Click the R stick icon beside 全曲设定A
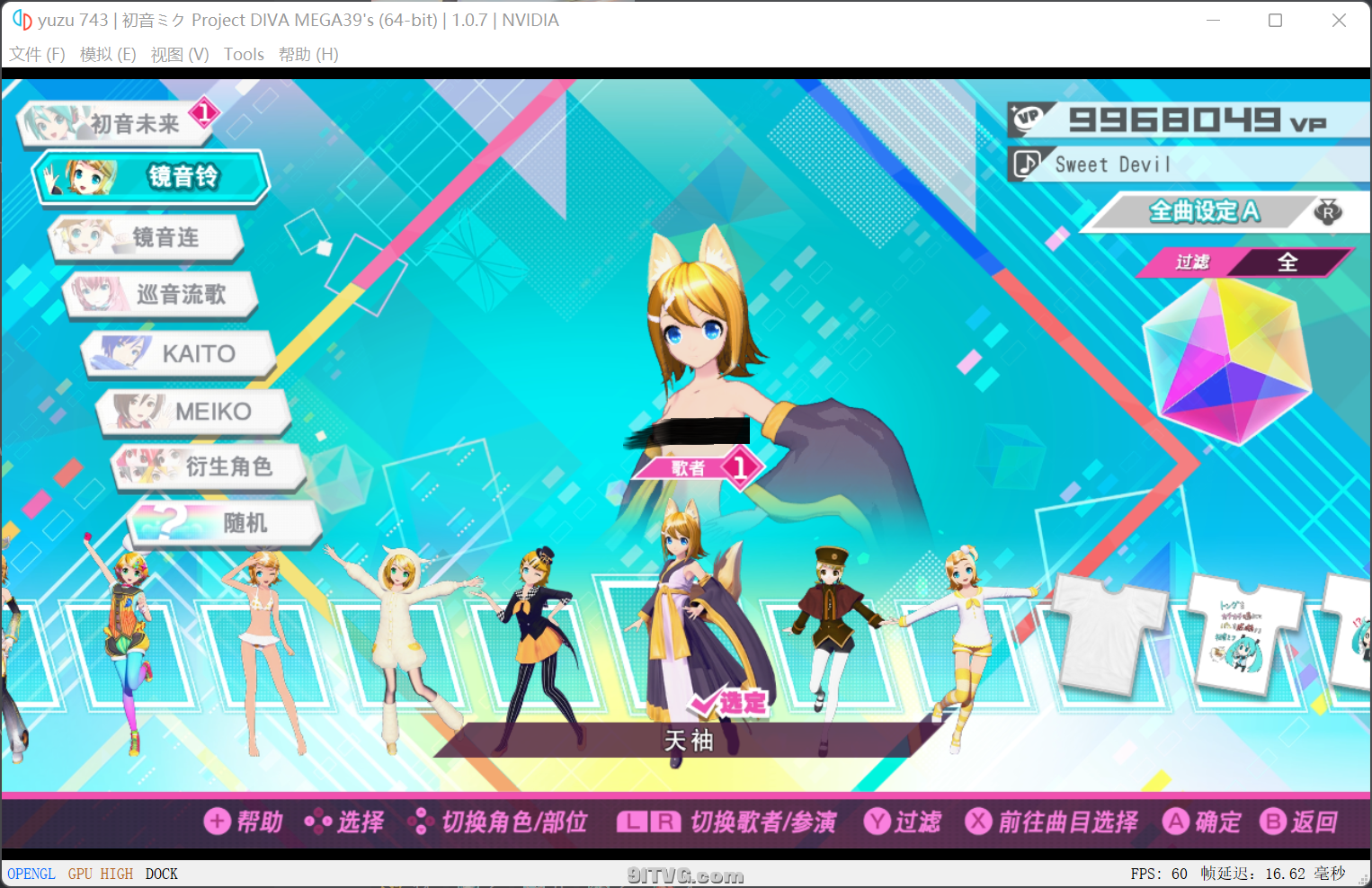The height and width of the screenshot is (888, 1372). pos(1328,211)
